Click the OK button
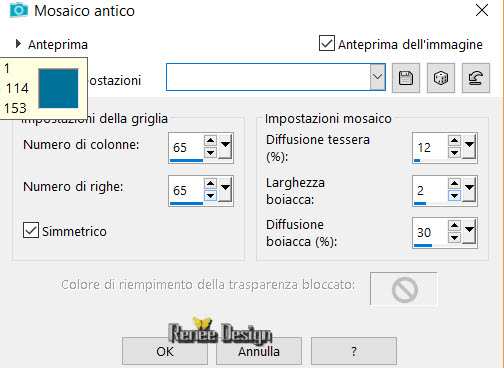 click(x=165, y=351)
